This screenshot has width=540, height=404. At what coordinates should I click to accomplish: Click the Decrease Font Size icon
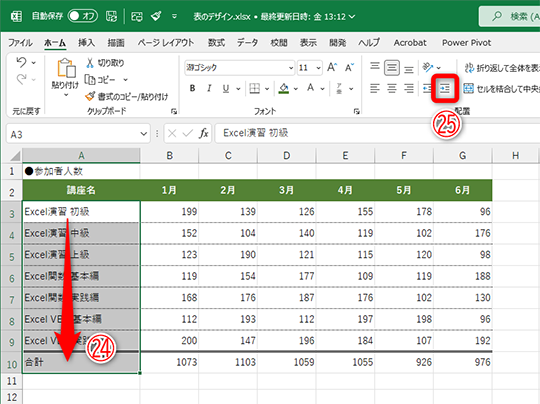[x=350, y=67]
